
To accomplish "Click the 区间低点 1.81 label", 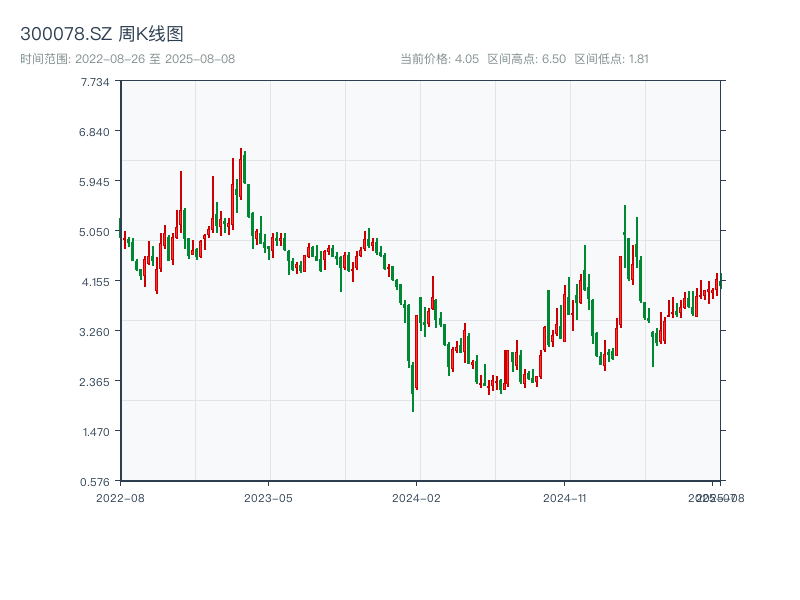I will tap(611, 59).
